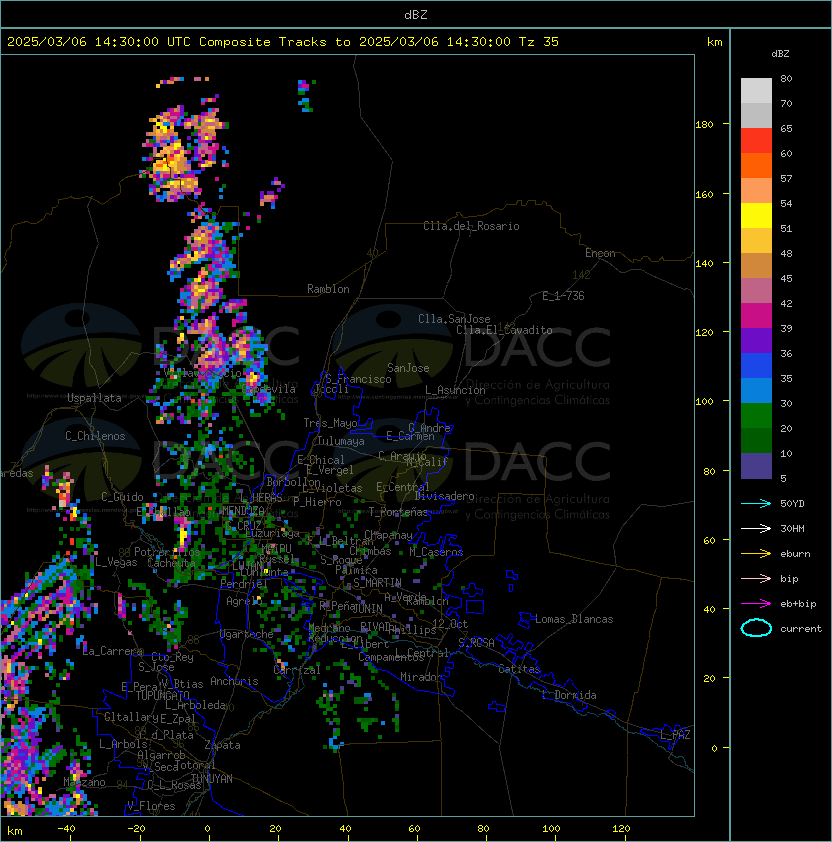Click the E_1-736 map label
This screenshot has width=832, height=842.
click(x=563, y=296)
